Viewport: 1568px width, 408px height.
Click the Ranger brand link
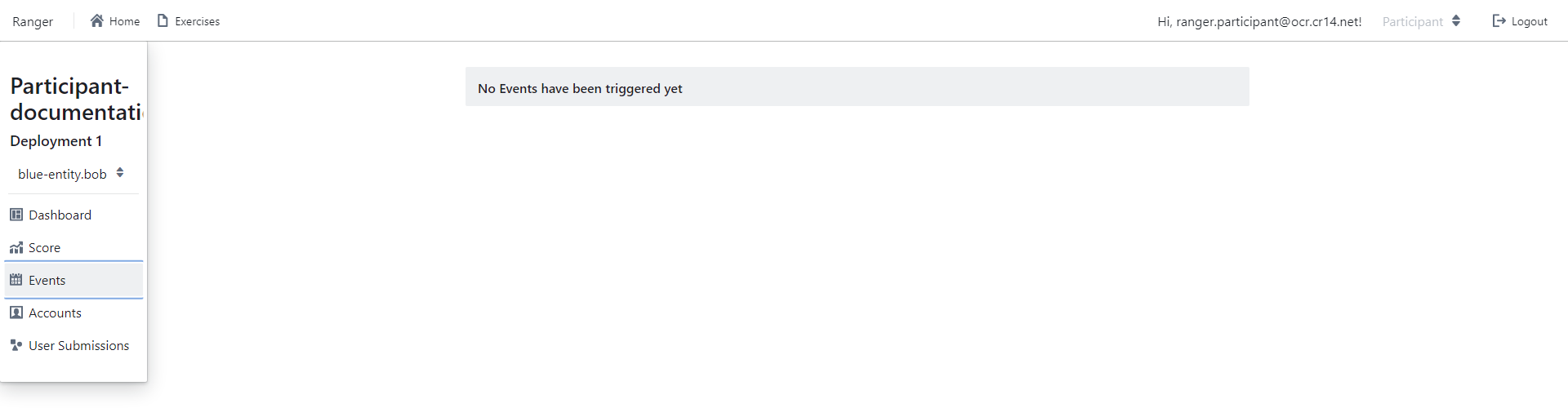33,21
